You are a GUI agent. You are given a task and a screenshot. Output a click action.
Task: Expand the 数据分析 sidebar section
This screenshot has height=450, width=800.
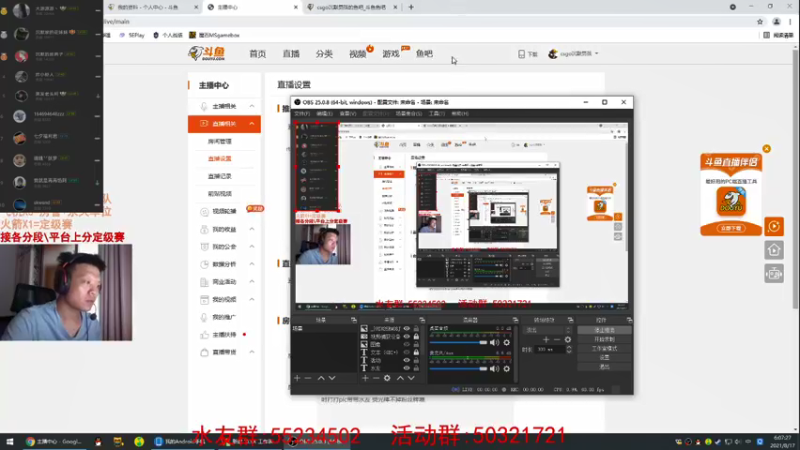point(252,264)
